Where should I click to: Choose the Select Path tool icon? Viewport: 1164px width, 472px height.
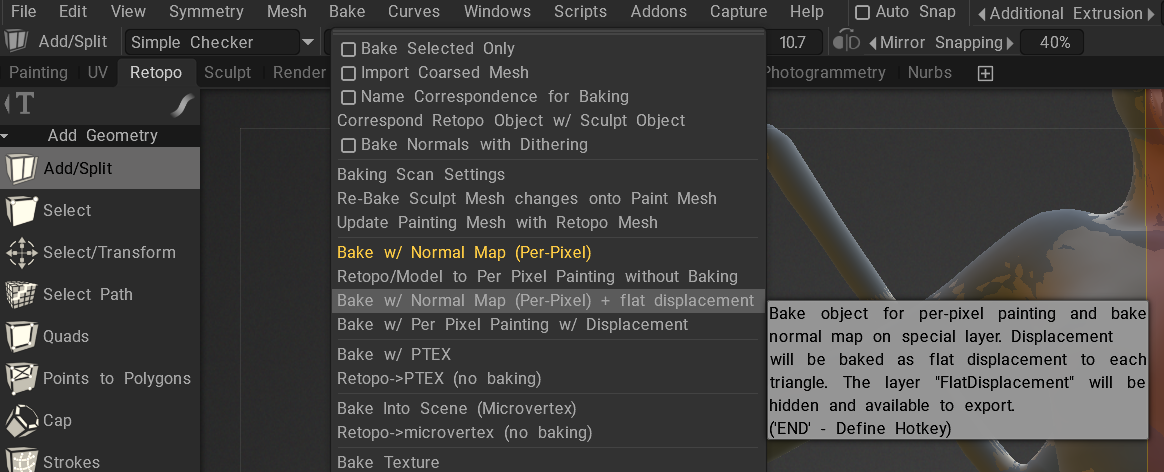point(21,295)
